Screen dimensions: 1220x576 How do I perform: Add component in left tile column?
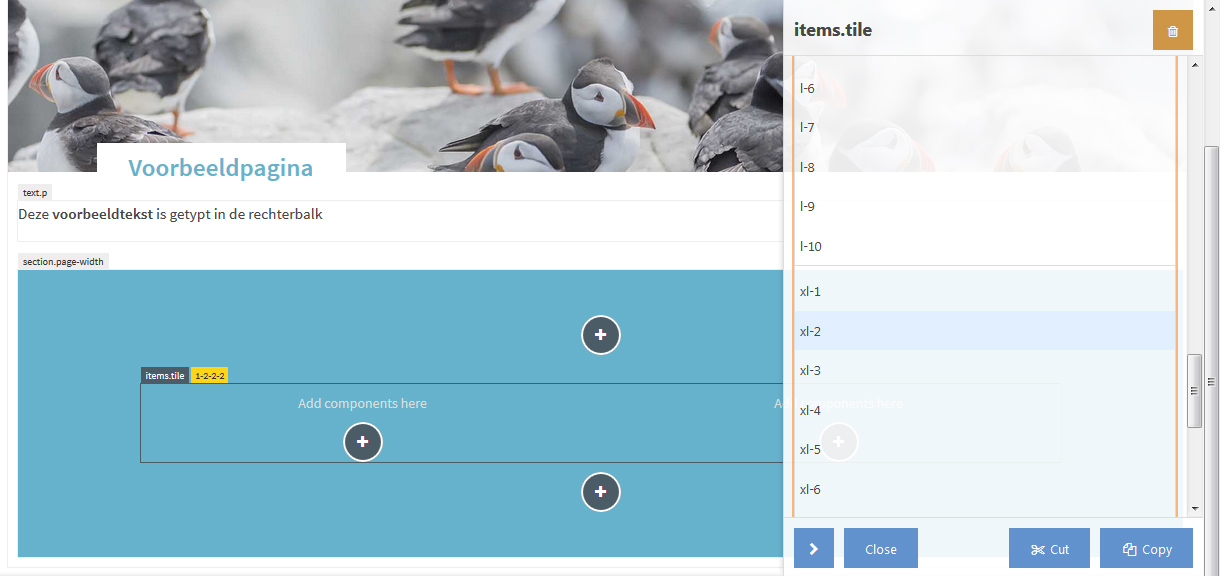pyautogui.click(x=363, y=442)
